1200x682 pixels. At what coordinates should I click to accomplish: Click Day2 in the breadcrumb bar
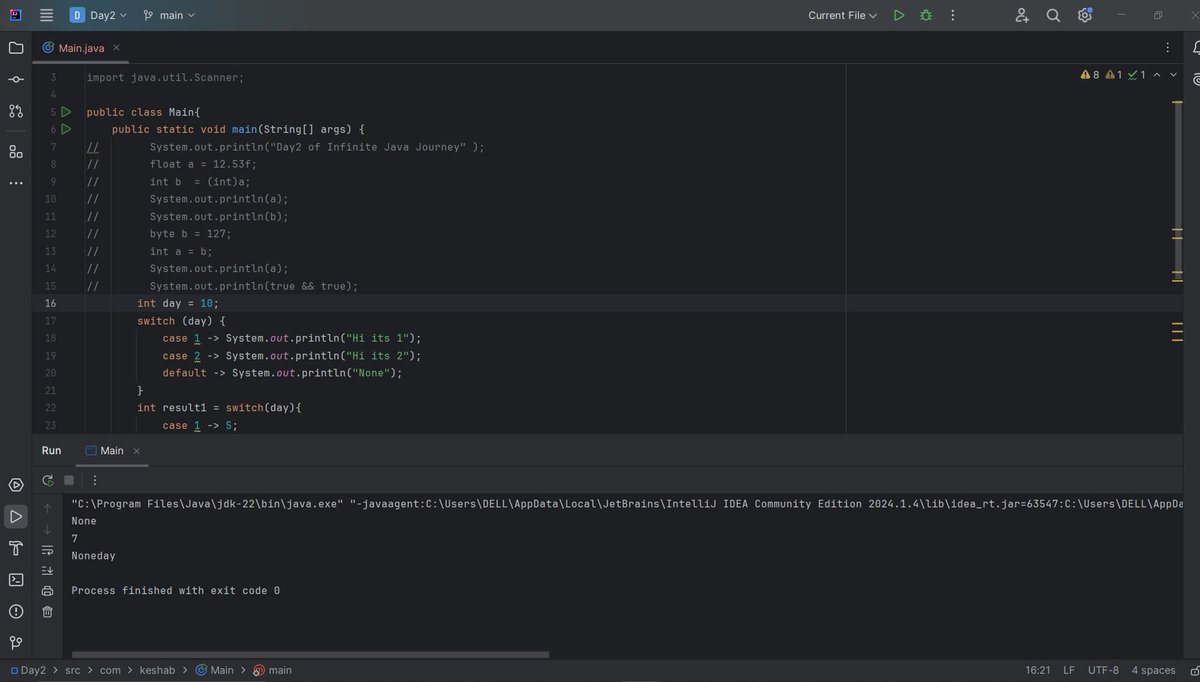[28, 670]
